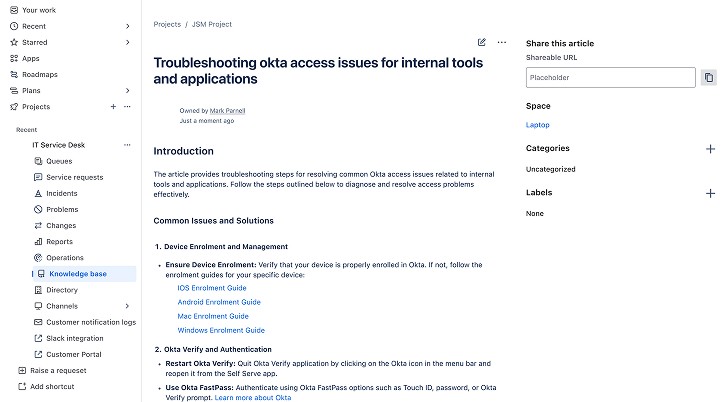
Task: Click the Directory building icon
Action: pos(38,290)
